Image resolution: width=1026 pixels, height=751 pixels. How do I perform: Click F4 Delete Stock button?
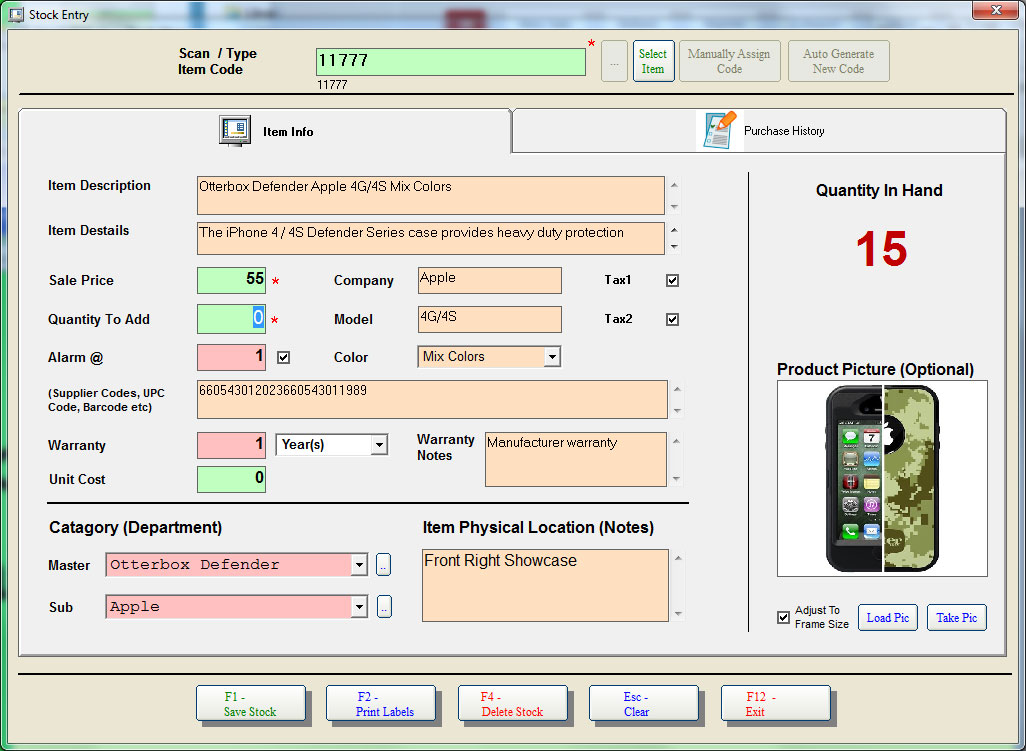point(513,704)
